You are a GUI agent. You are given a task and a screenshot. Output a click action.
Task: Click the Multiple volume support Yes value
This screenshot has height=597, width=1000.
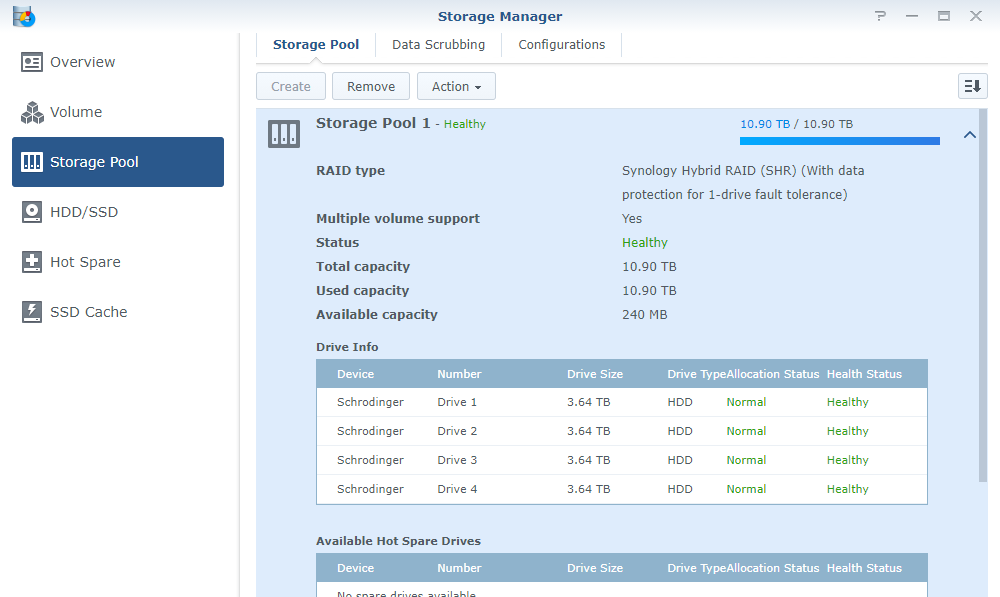[632, 218]
